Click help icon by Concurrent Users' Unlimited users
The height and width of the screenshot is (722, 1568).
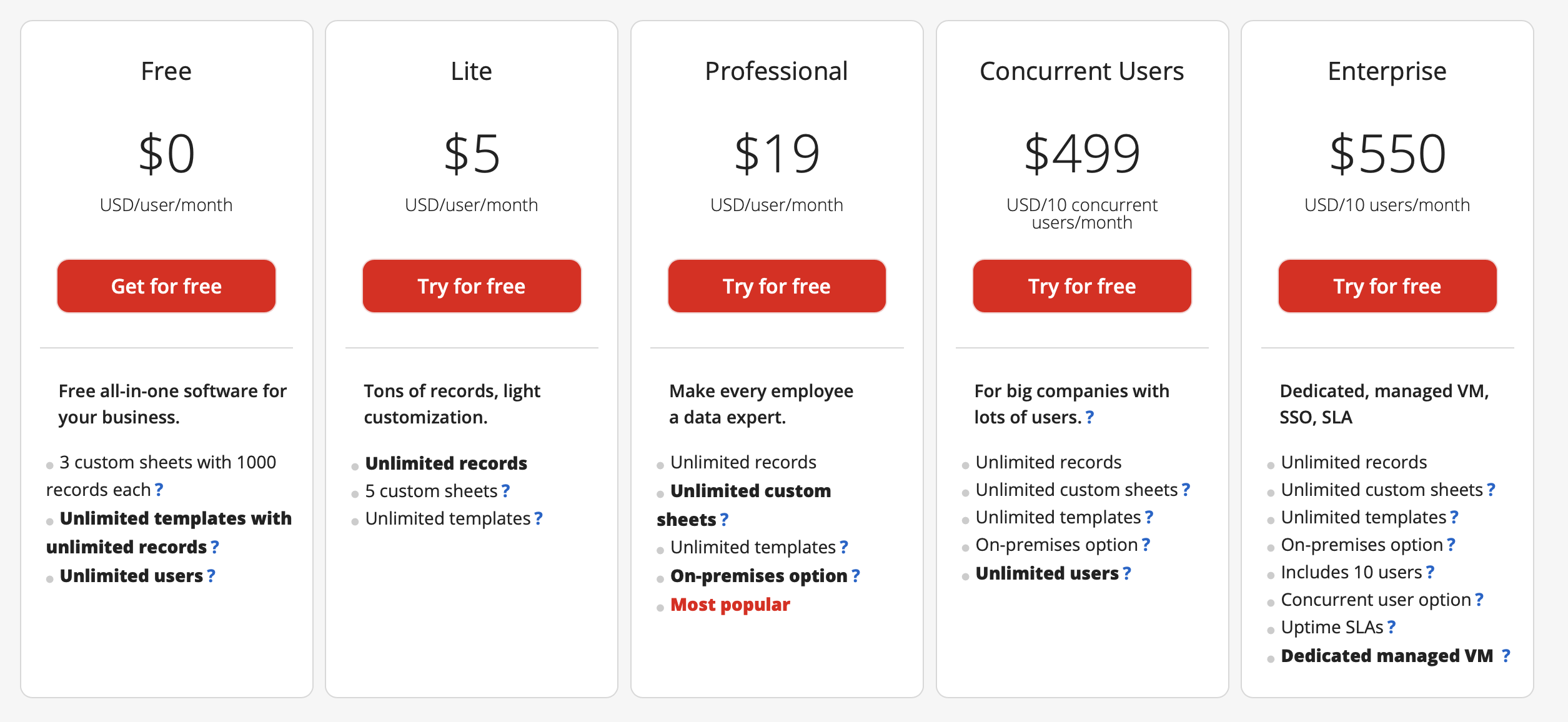point(1127,573)
